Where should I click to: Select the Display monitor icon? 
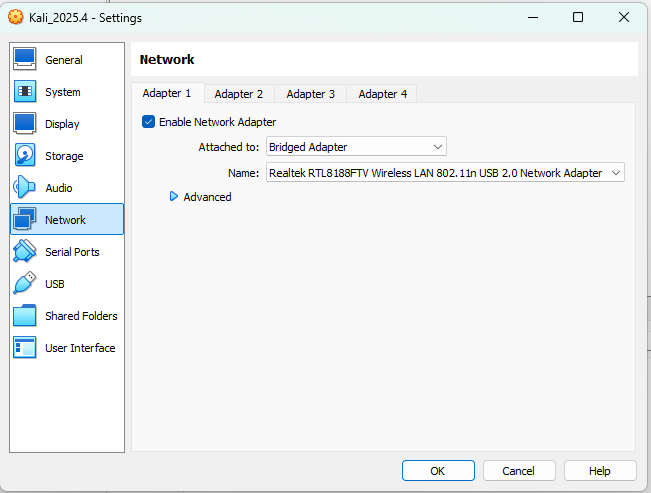(25, 124)
